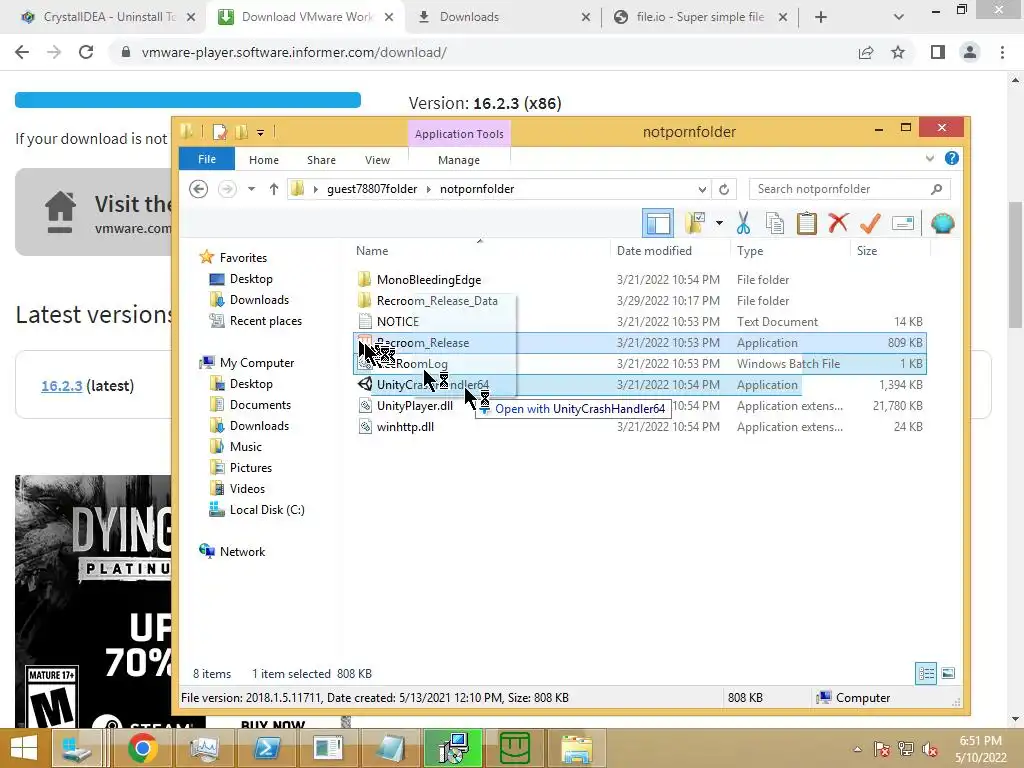Open Classic Shell settings shell icon

tap(942, 223)
